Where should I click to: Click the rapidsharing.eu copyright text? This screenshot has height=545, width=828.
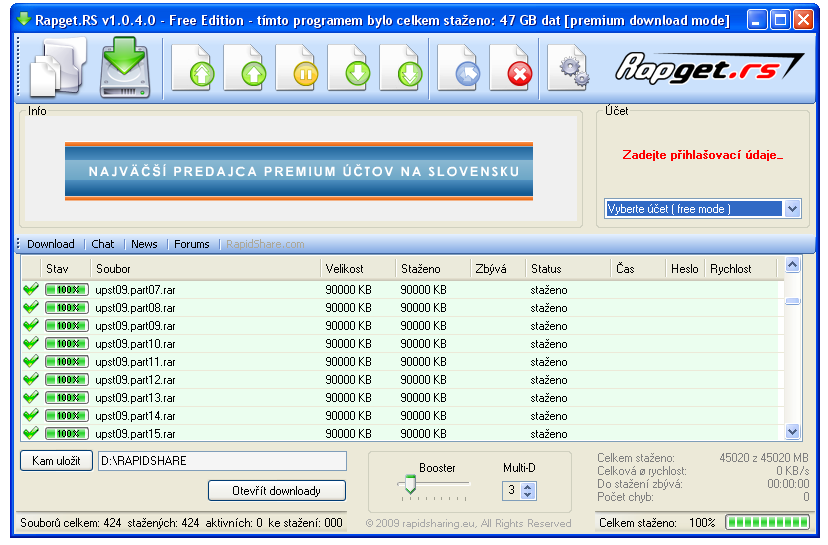pyautogui.click(x=468, y=523)
